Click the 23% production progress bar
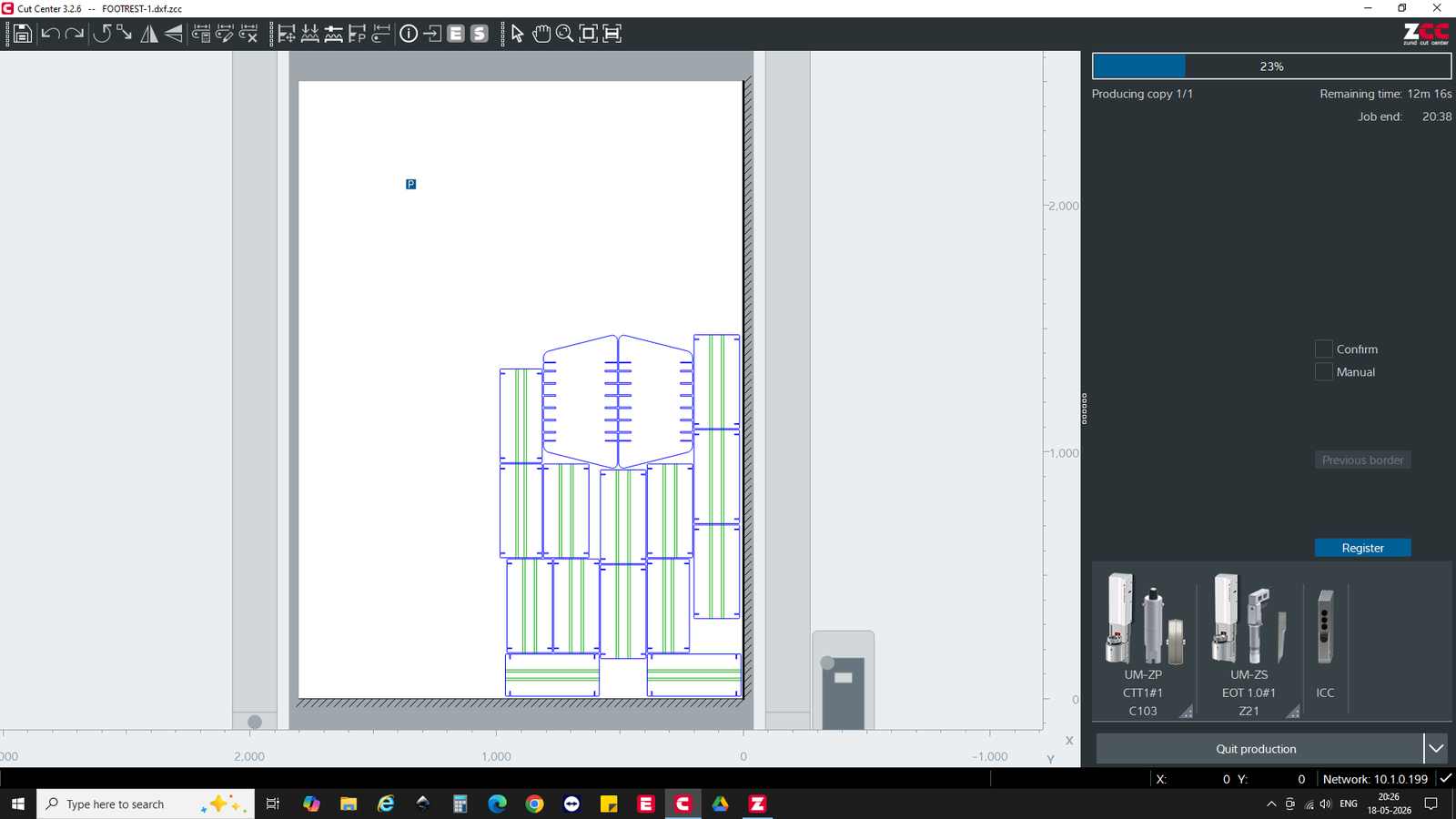 pos(1271,66)
